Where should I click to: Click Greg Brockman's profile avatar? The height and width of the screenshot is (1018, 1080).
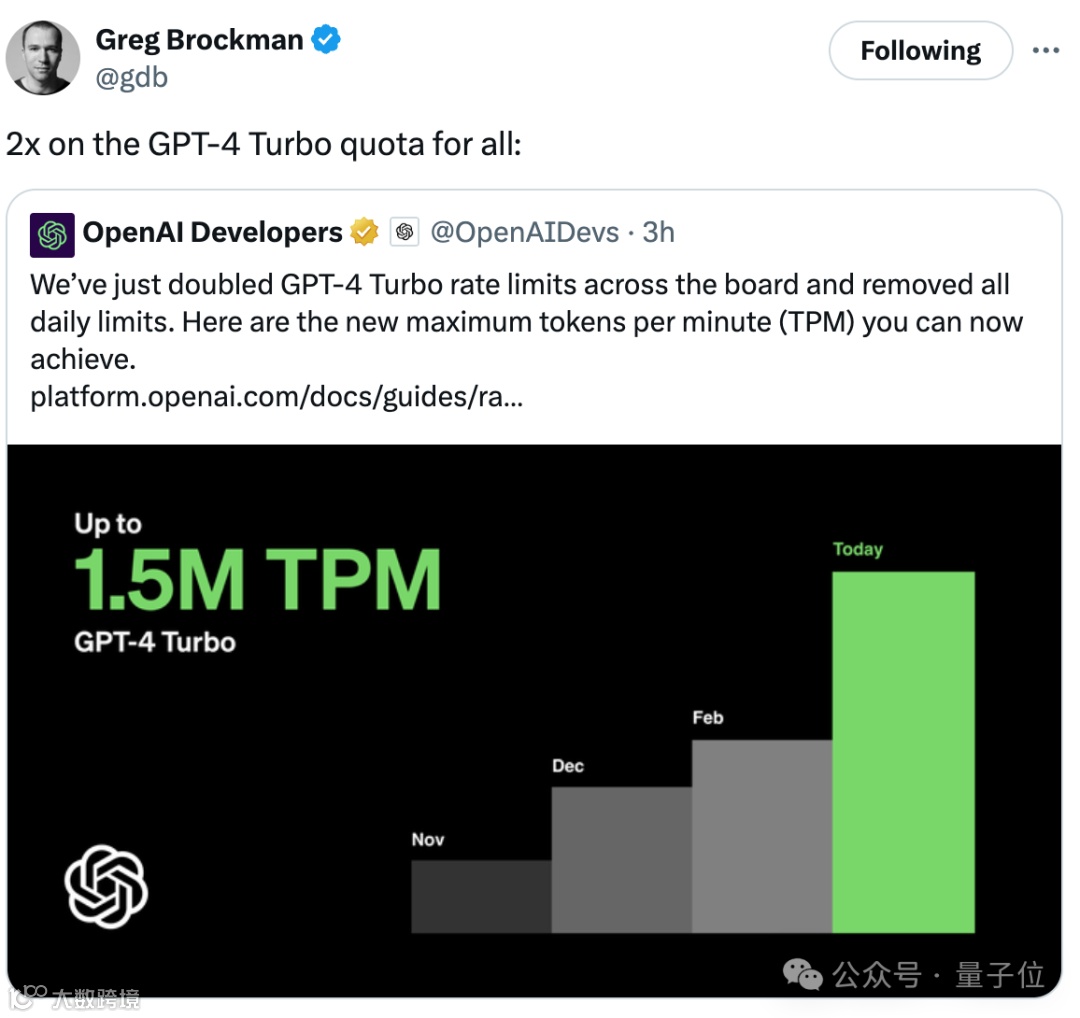[43, 58]
